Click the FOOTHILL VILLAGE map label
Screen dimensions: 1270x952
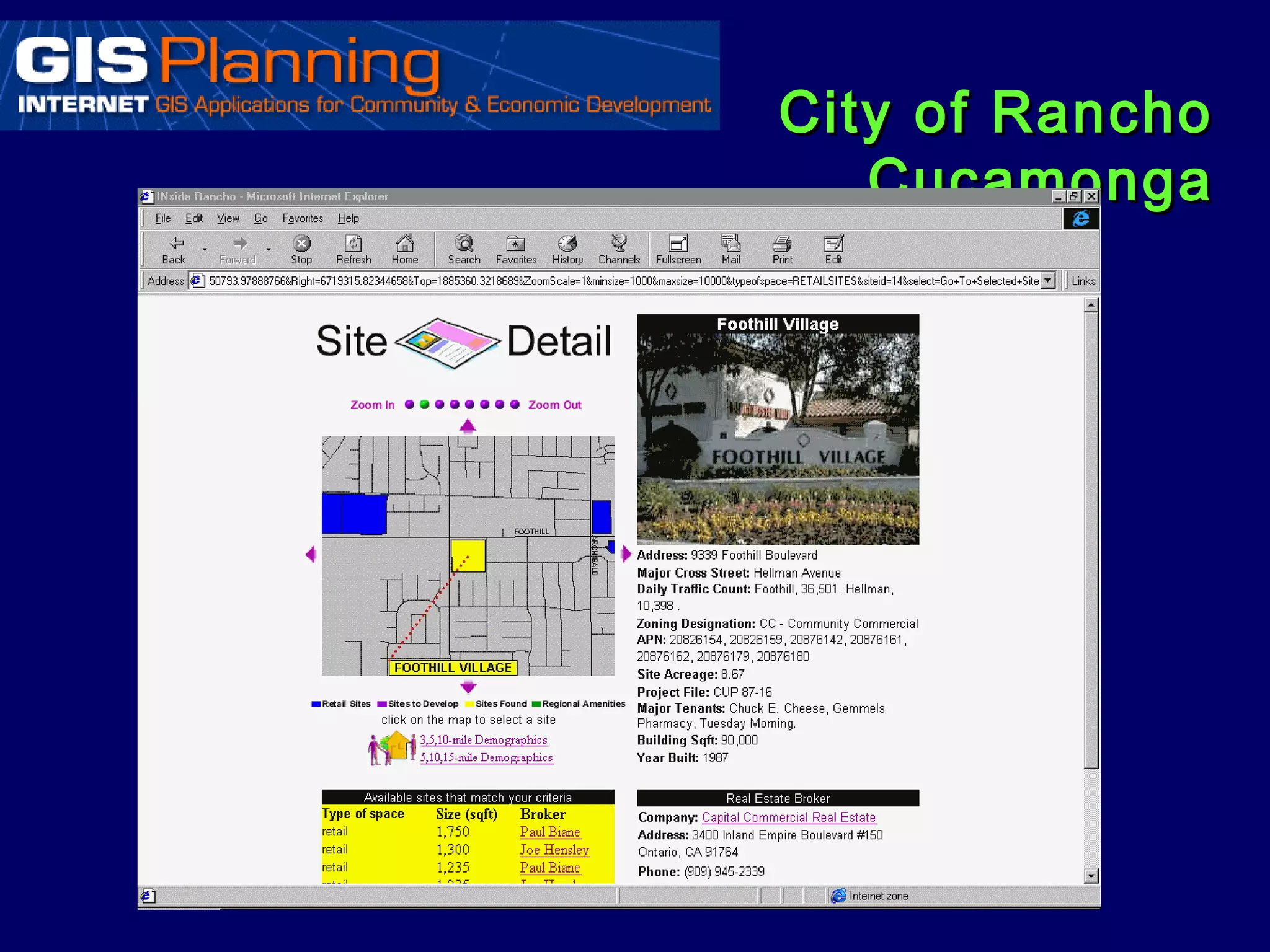(x=453, y=668)
